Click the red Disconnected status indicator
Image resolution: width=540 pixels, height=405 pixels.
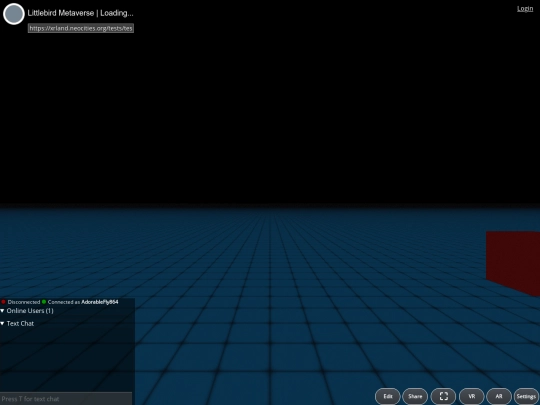tap(3, 302)
